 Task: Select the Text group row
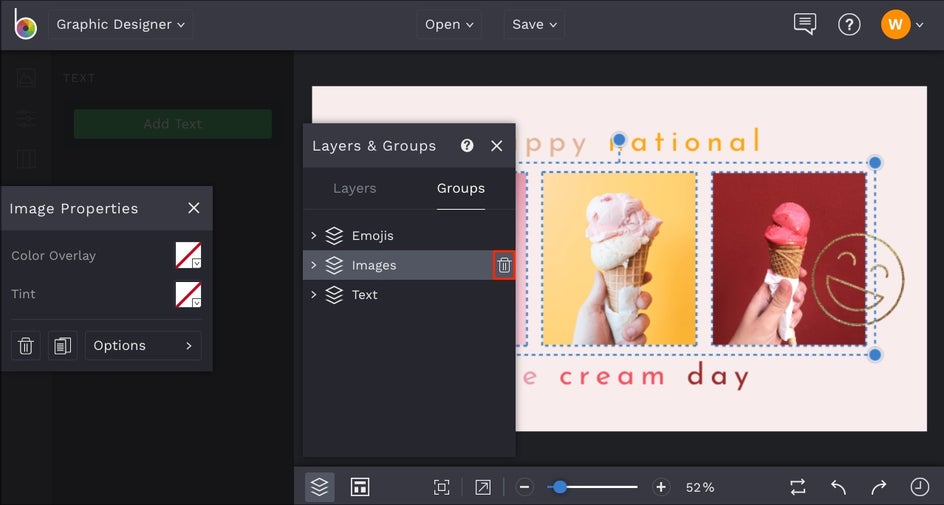409,294
